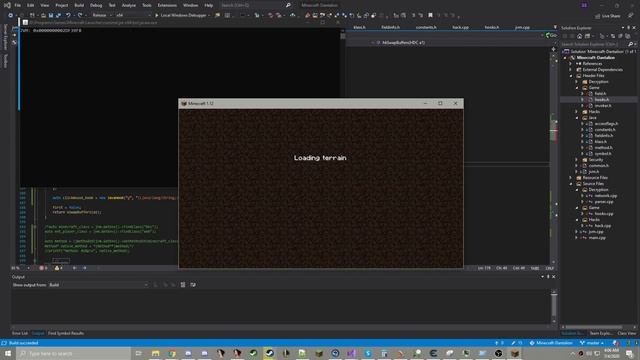The image size is (640, 360).
Task: Toggle word wrap icon in Output toolbar
Action: (x=193, y=285)
